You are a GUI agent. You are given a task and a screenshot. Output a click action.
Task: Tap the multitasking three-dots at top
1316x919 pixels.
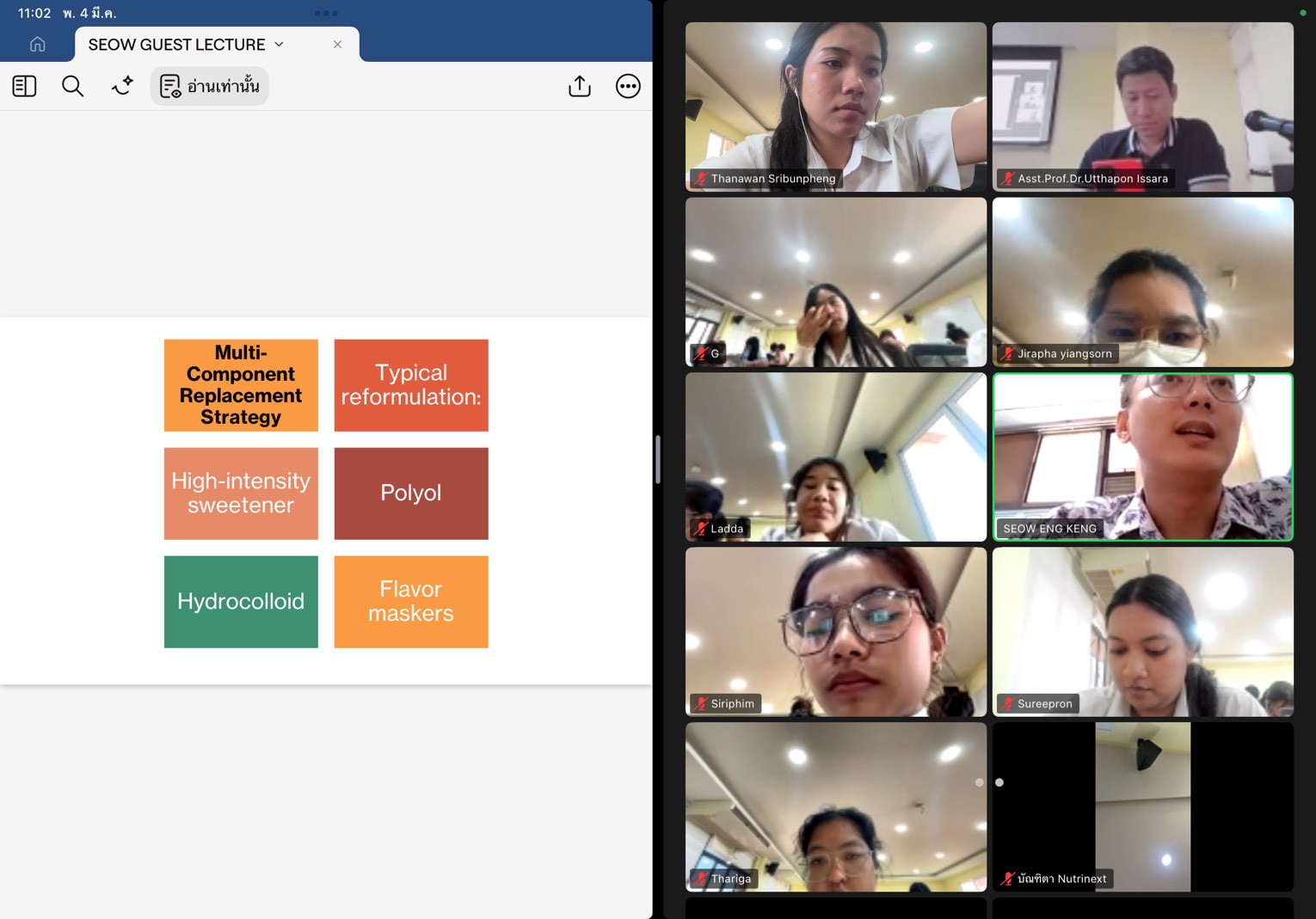(326, 13)
